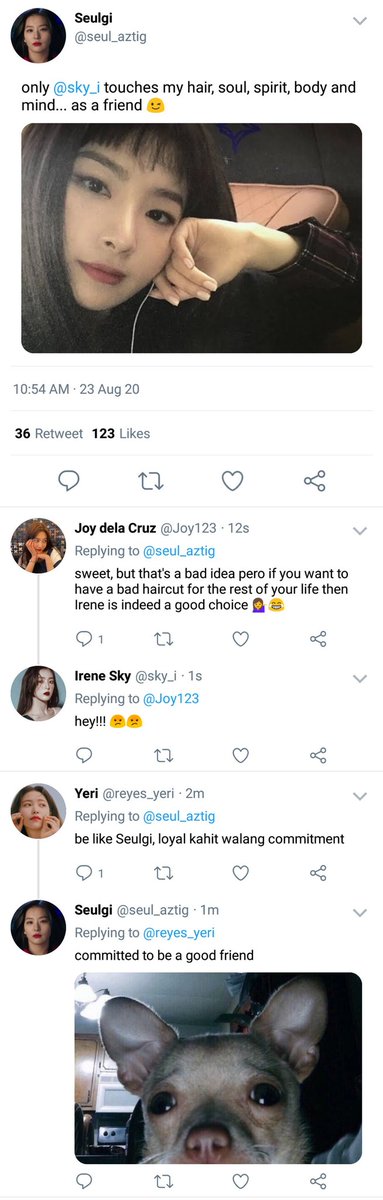Like Joy dela Cruz's reply
This screenshot has width=383, height=1200.
240,638
